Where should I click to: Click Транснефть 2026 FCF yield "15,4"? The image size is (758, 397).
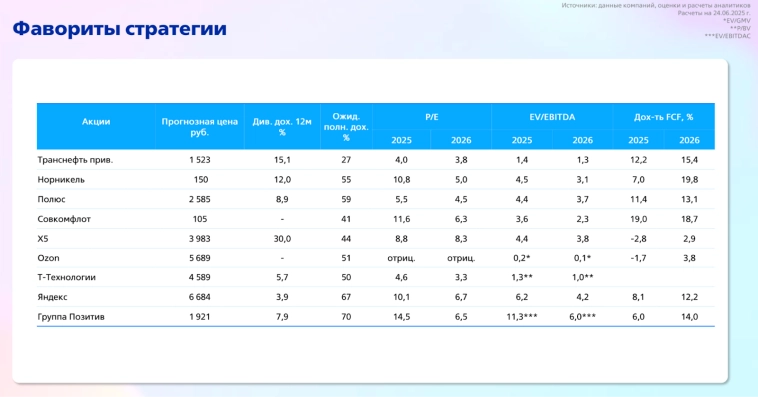click(x=689, y=160)
